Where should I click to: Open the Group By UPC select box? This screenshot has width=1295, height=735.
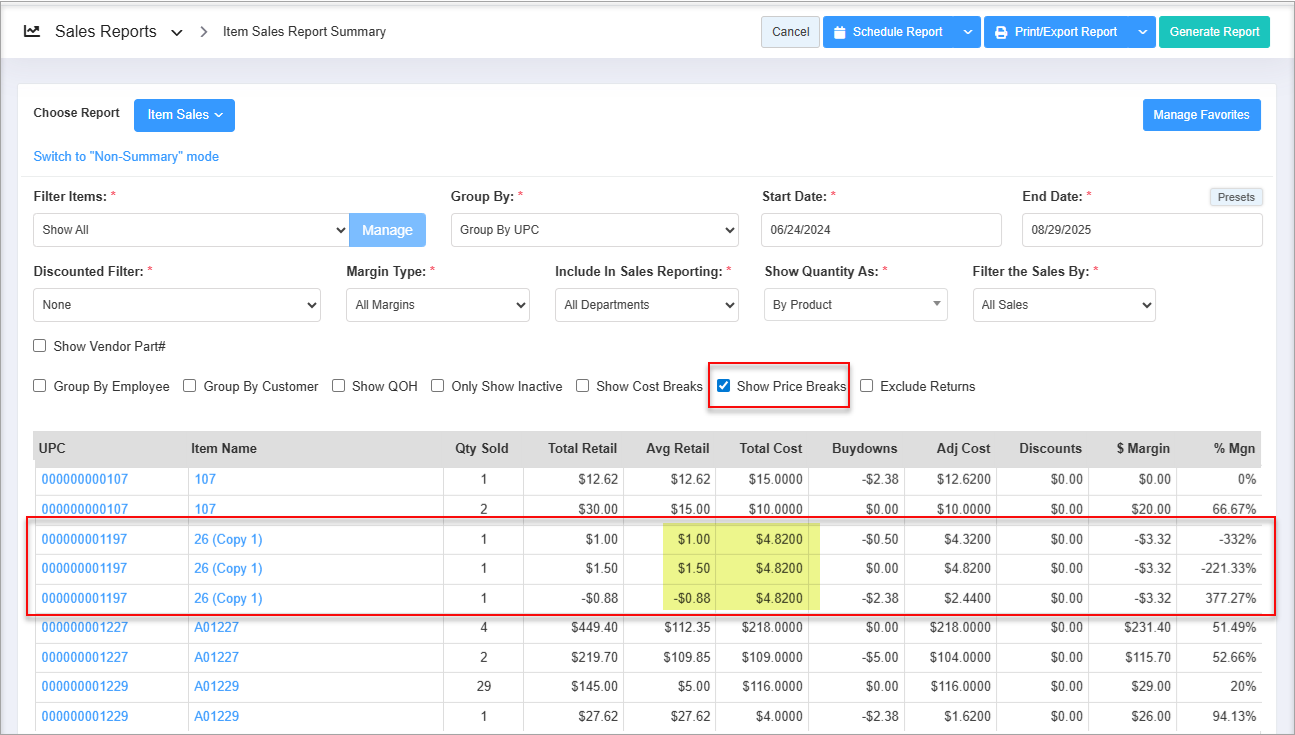(x=594, y=230)
